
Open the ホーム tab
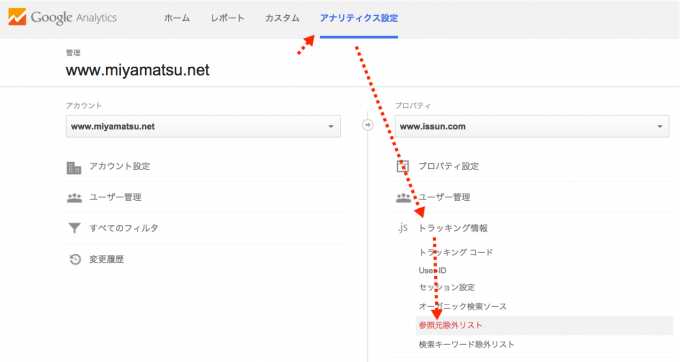tap(177, 18)
